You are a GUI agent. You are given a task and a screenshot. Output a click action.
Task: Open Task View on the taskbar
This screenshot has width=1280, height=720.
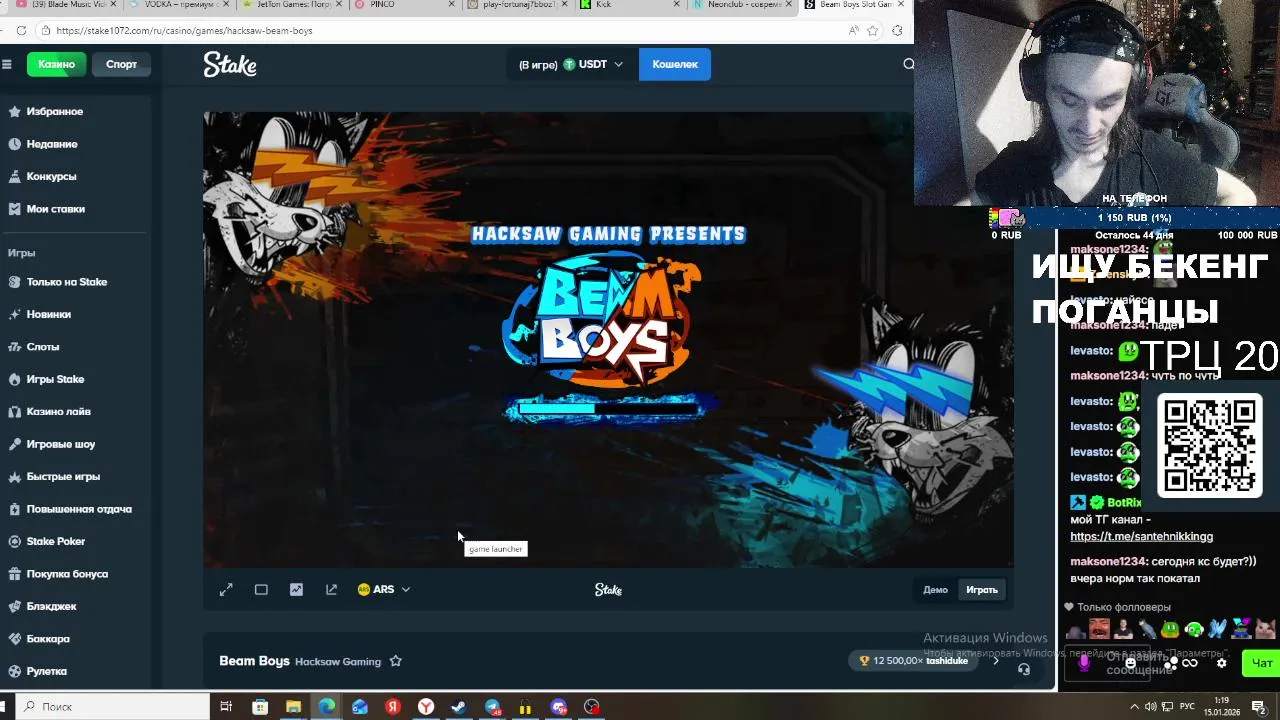coord(226,707)
